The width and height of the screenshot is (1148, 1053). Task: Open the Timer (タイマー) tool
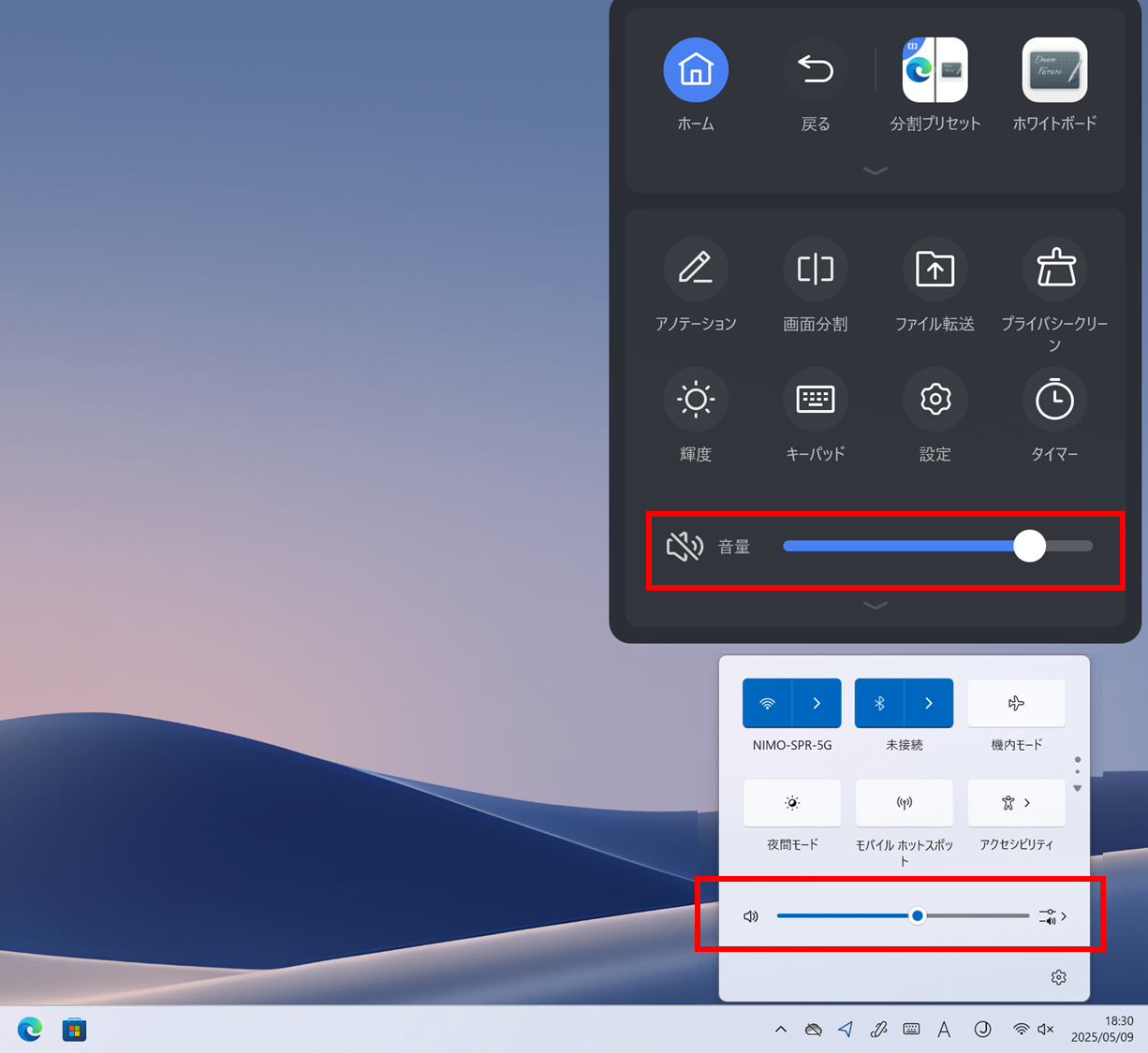[x=1054, y=401]
